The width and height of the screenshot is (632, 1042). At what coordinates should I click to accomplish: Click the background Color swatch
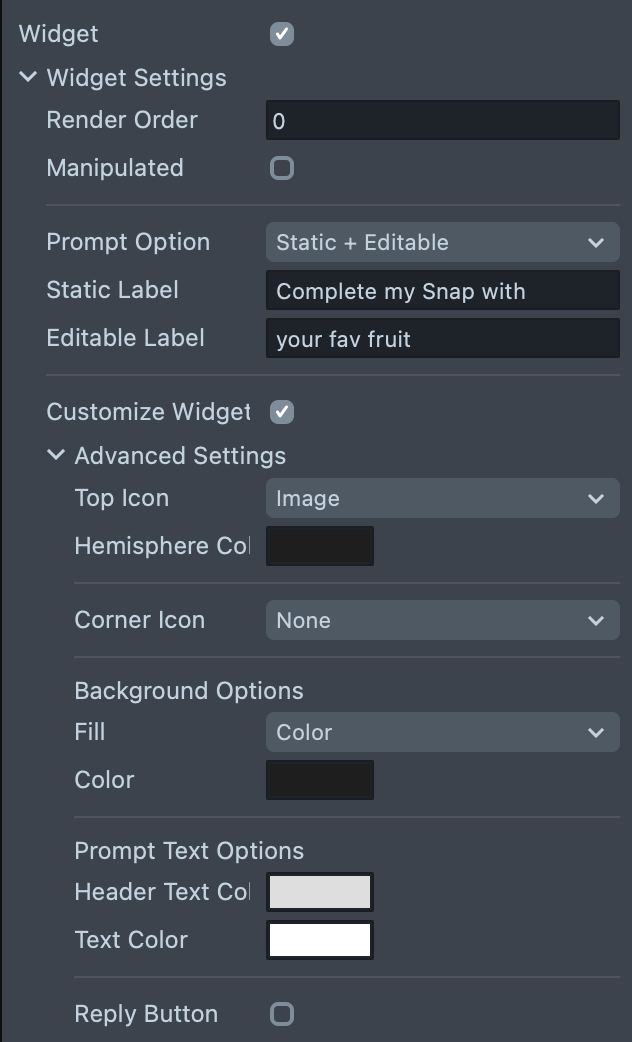(320, 780)
